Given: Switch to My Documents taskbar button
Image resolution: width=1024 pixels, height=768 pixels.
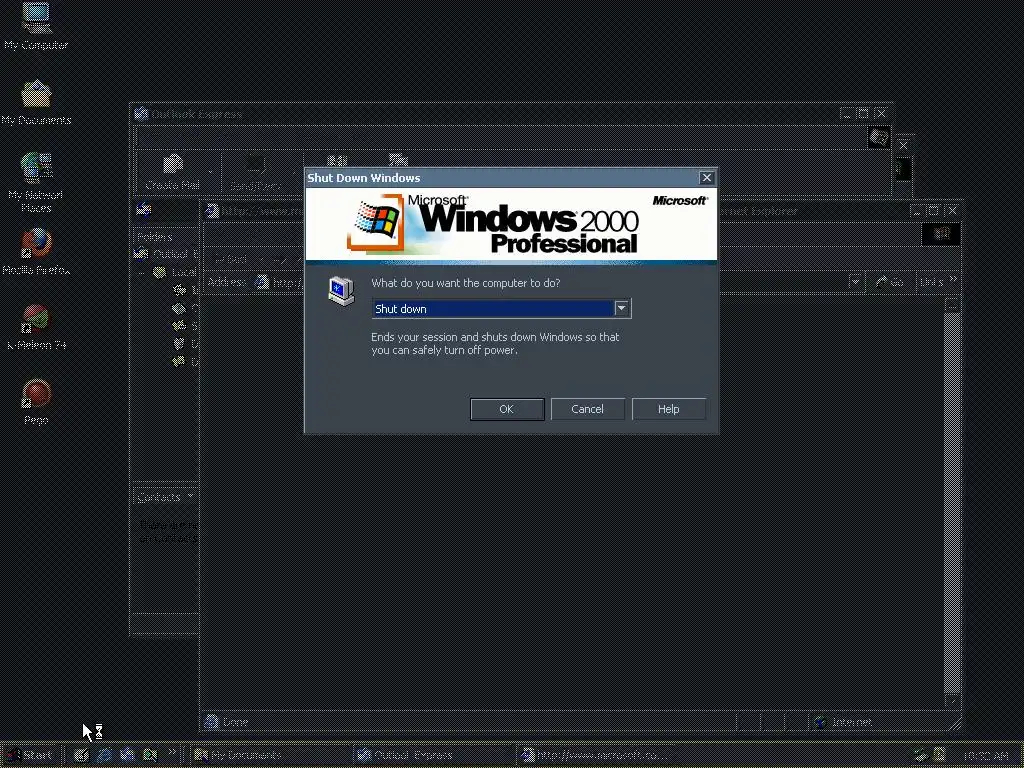Looking at the screenshot, I should (x=269, y=756).
